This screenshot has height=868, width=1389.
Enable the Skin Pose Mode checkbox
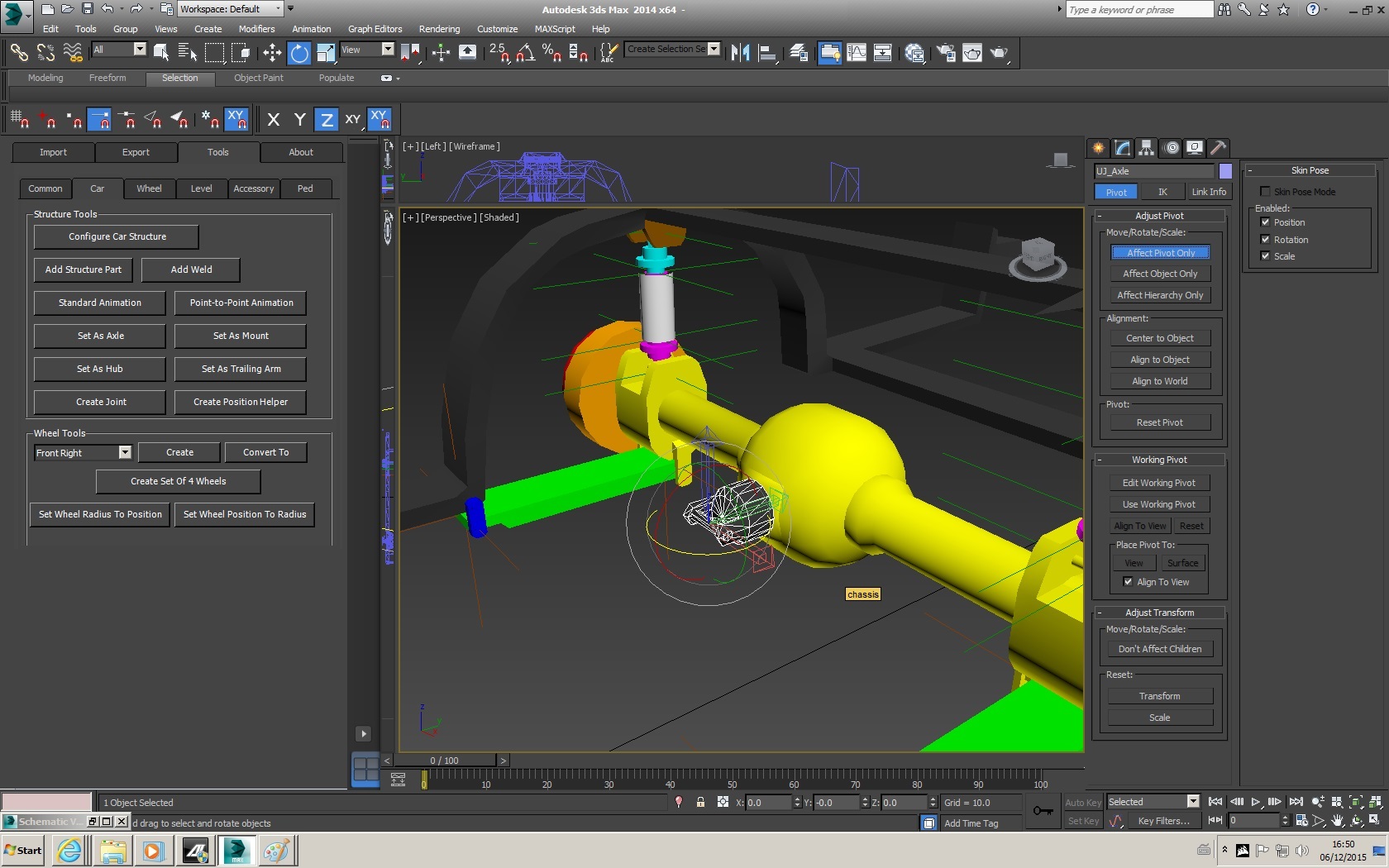[1265, 192]
